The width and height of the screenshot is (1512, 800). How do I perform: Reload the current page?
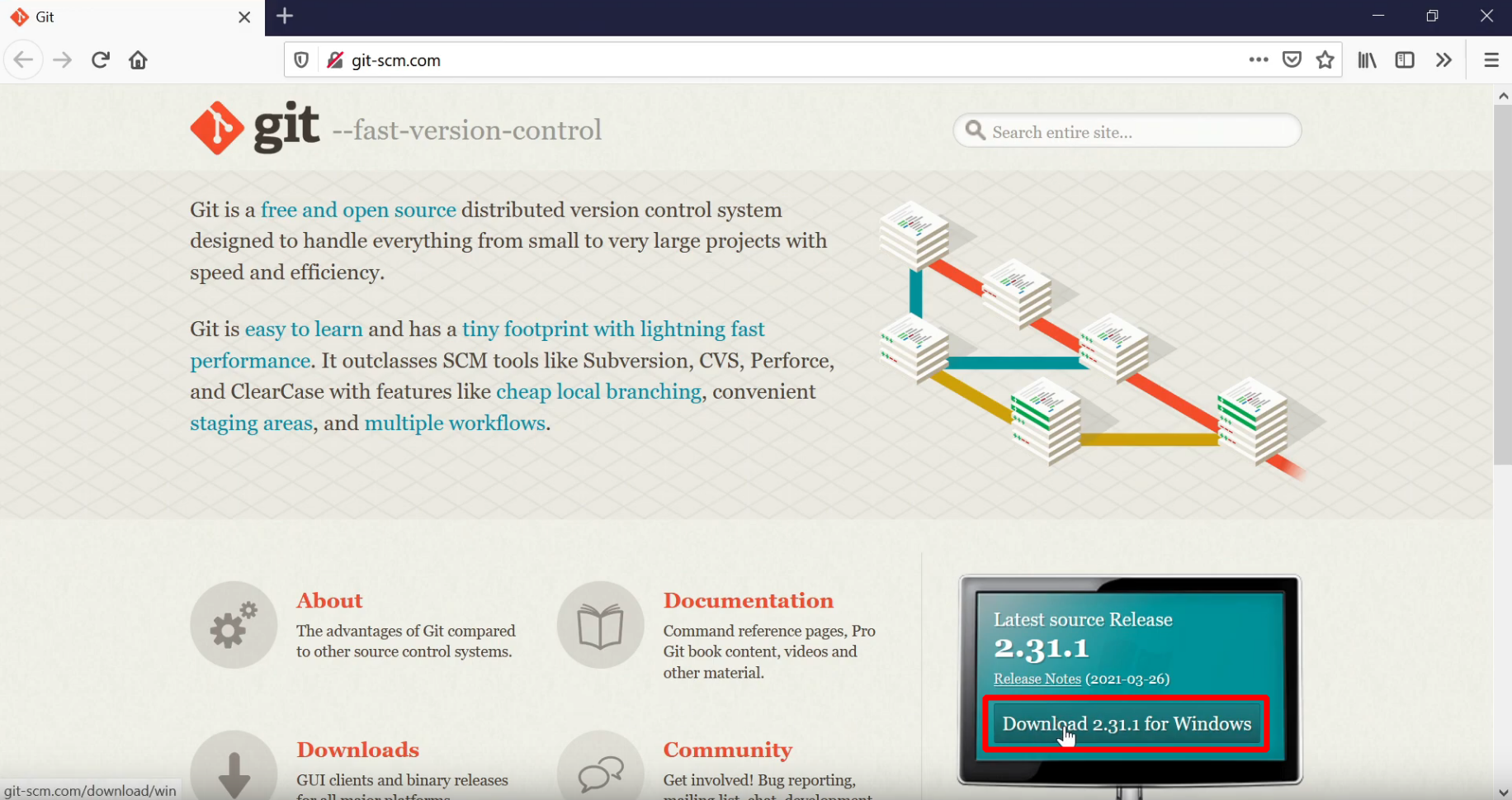point(101,60)
